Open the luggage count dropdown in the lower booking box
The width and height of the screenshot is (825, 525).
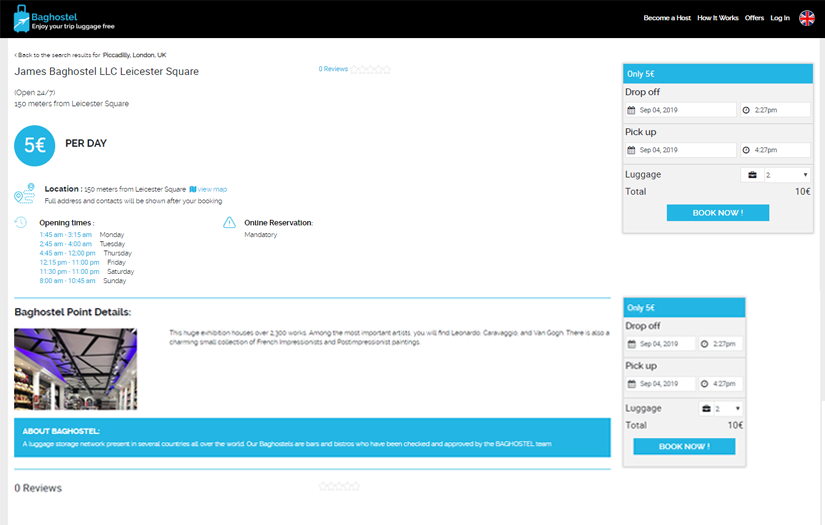[x=728, y=408]
